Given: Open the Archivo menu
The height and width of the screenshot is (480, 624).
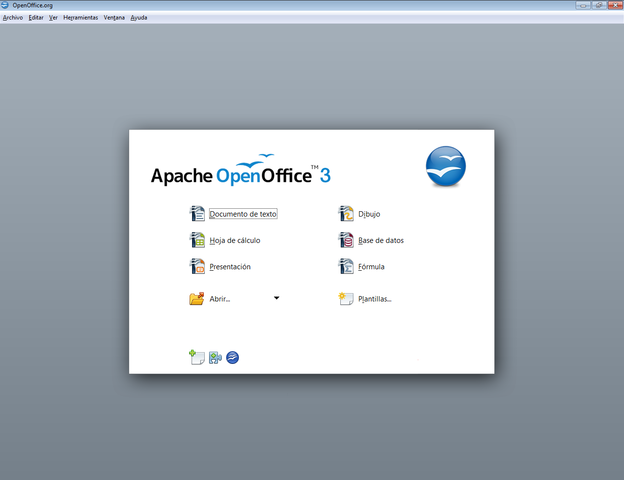Looking at the screenshot, I should click(x=13, y=18).
